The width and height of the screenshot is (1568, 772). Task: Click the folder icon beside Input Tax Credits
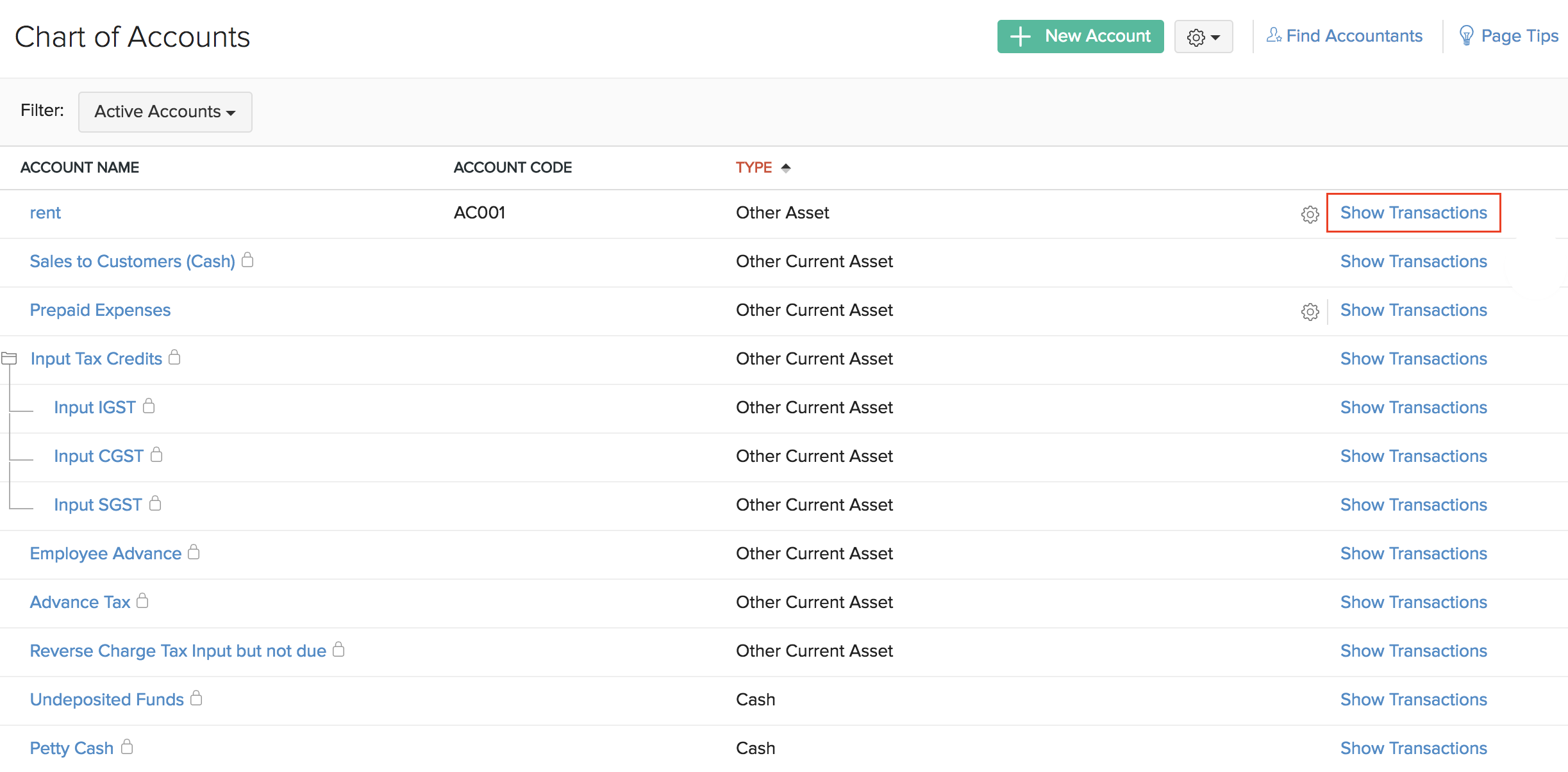(x=9, y=358)
